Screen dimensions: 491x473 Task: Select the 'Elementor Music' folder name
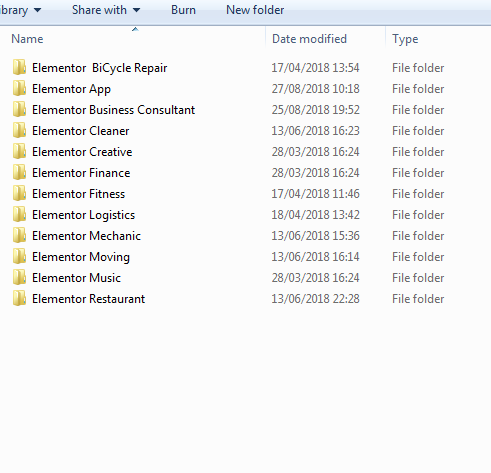click(x=76, y=278)
